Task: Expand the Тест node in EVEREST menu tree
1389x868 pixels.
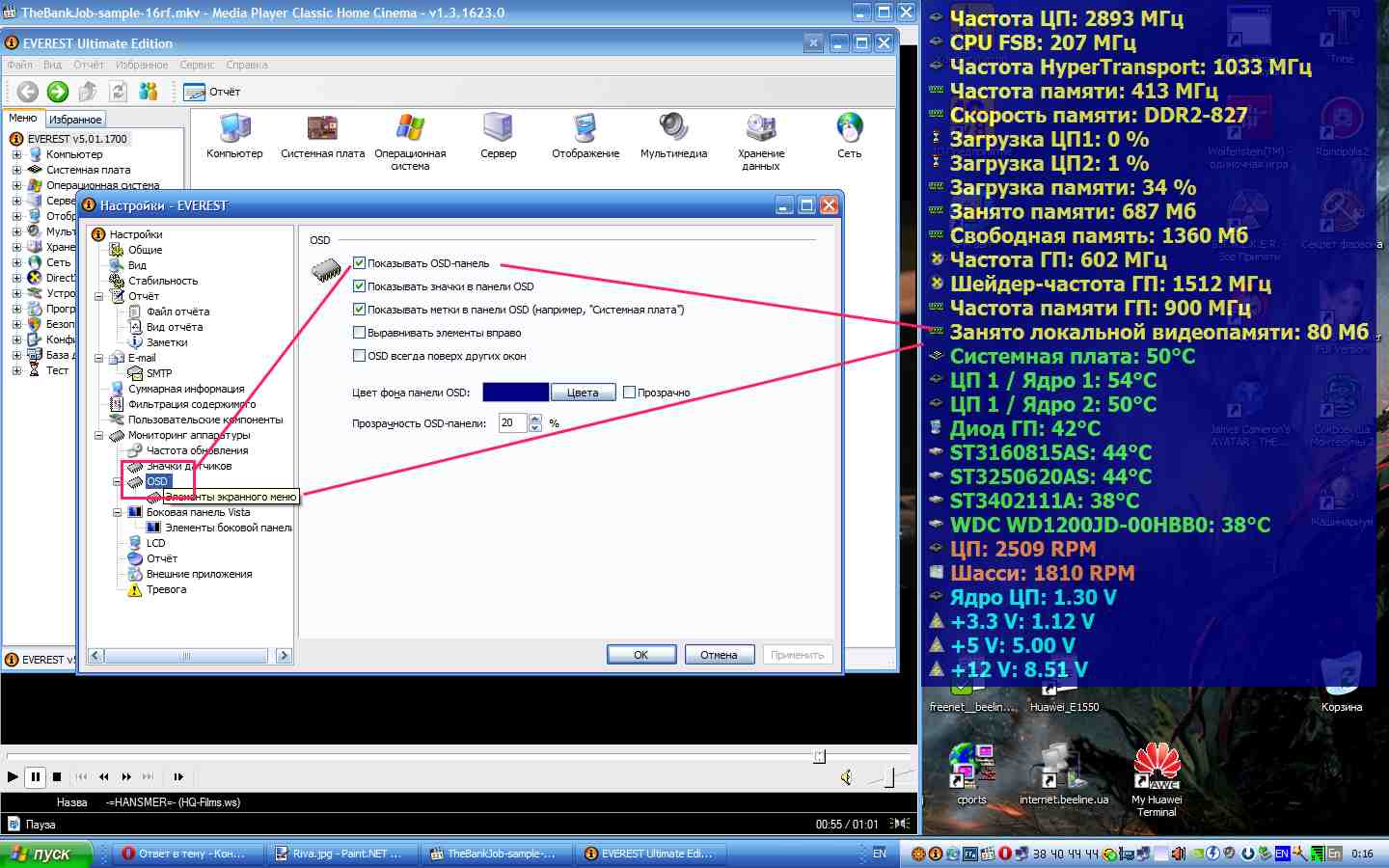Action: 16,370
